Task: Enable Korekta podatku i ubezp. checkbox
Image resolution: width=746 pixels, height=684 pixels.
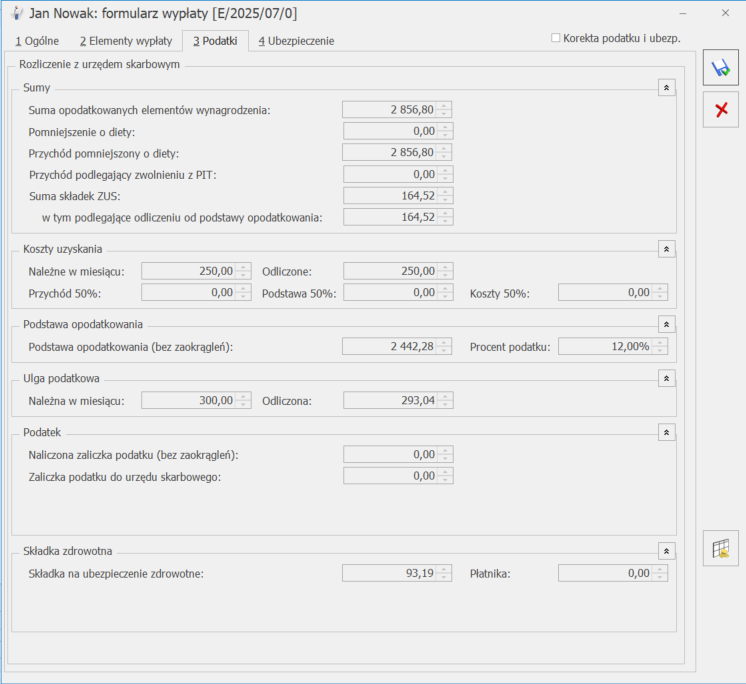Action: 555,38
